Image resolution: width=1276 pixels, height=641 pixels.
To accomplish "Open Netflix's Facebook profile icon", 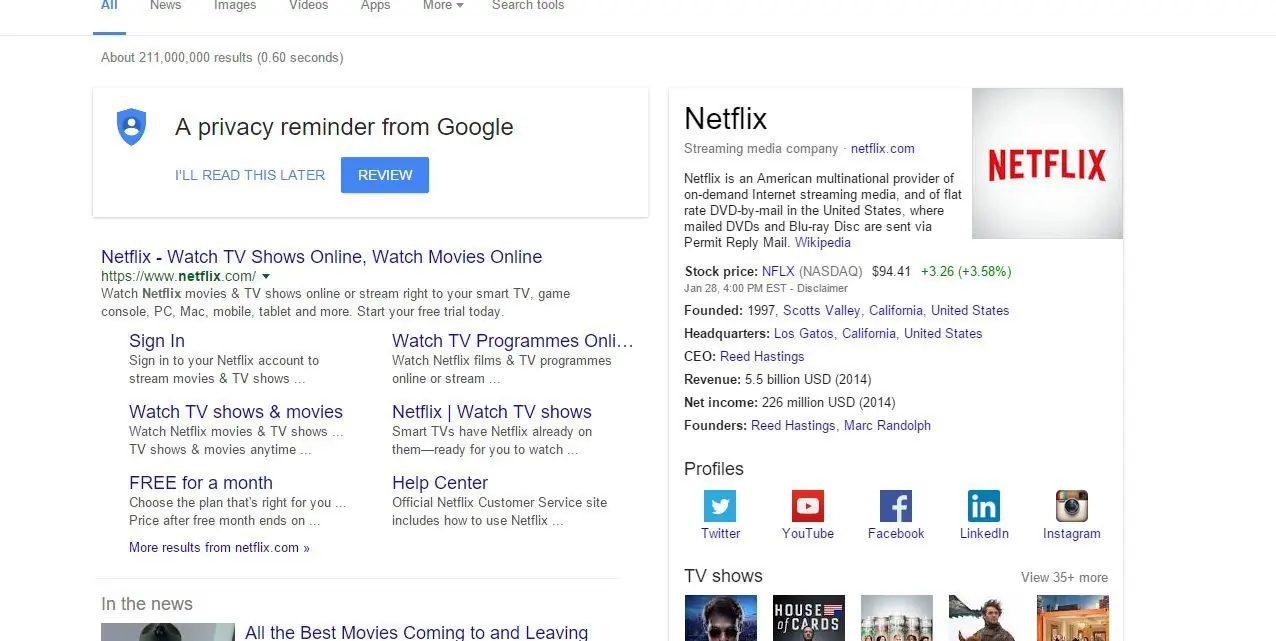I will tap(895, 506).
